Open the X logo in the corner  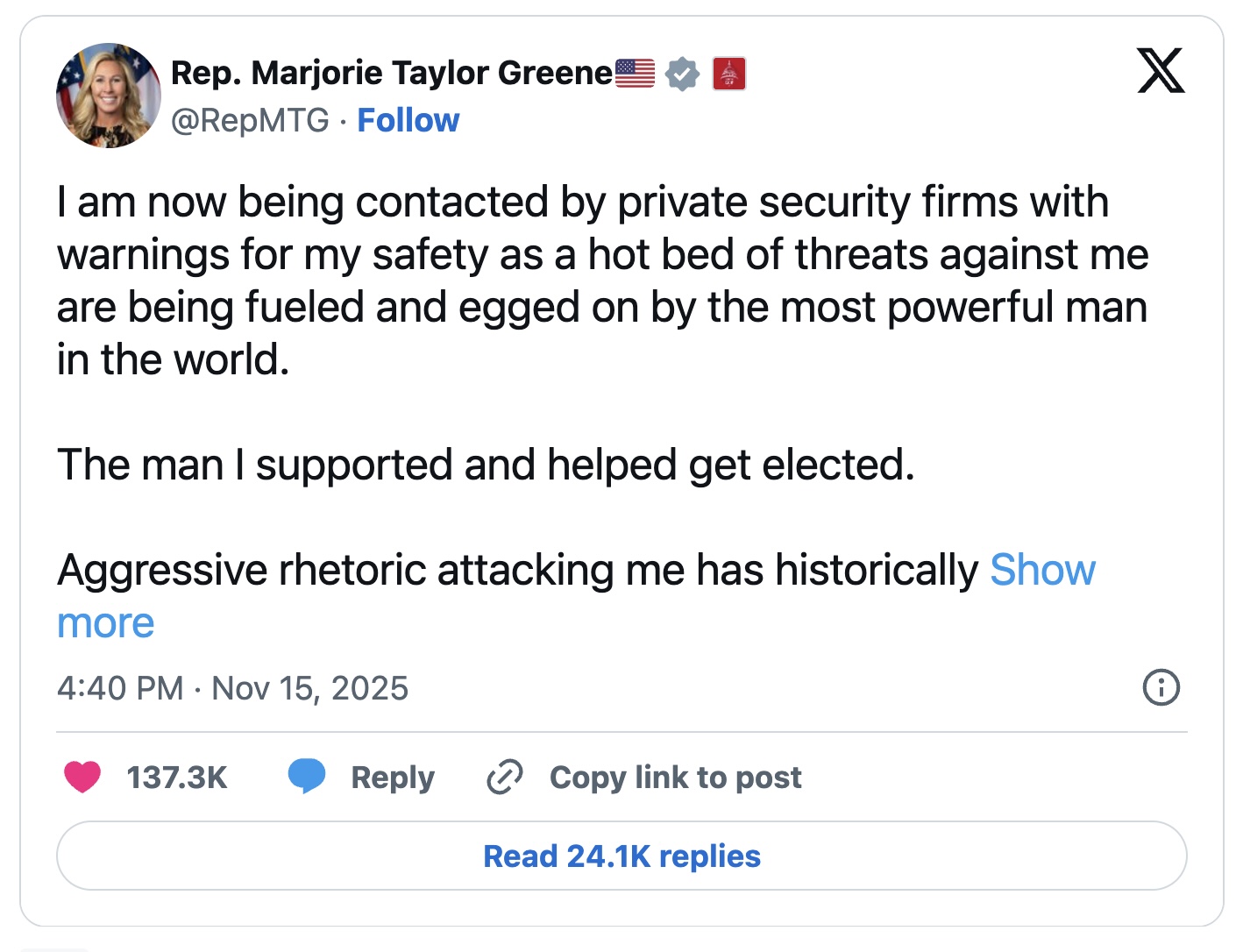(1161, 71)
